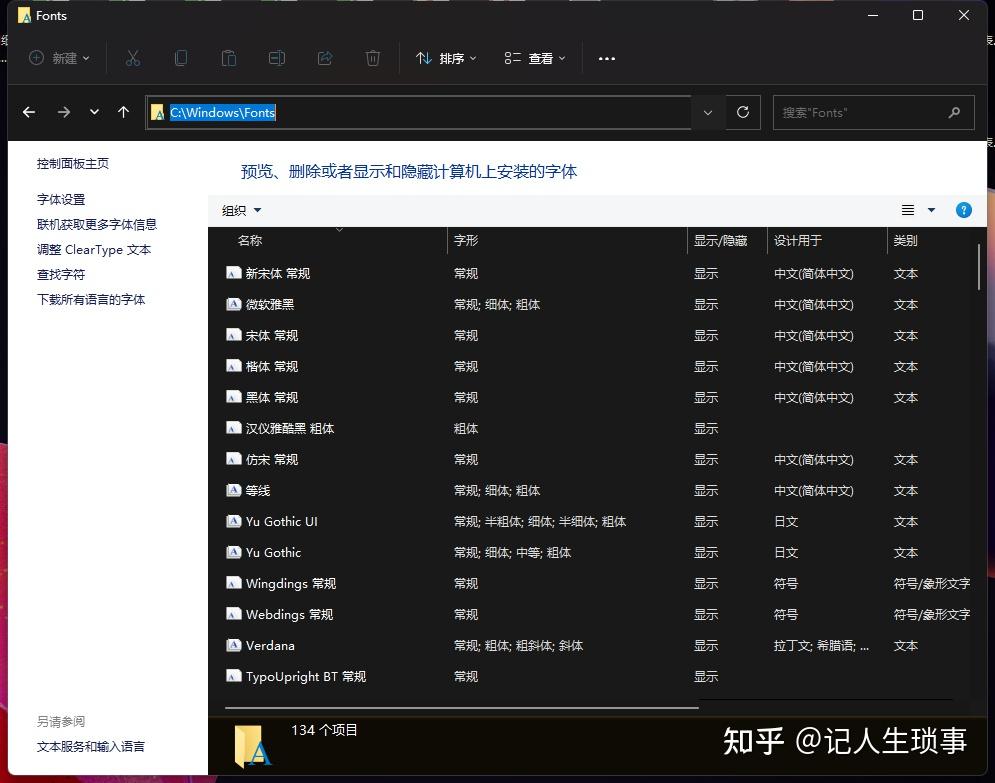Open the 排序 sort dropdown

point(446,58)
